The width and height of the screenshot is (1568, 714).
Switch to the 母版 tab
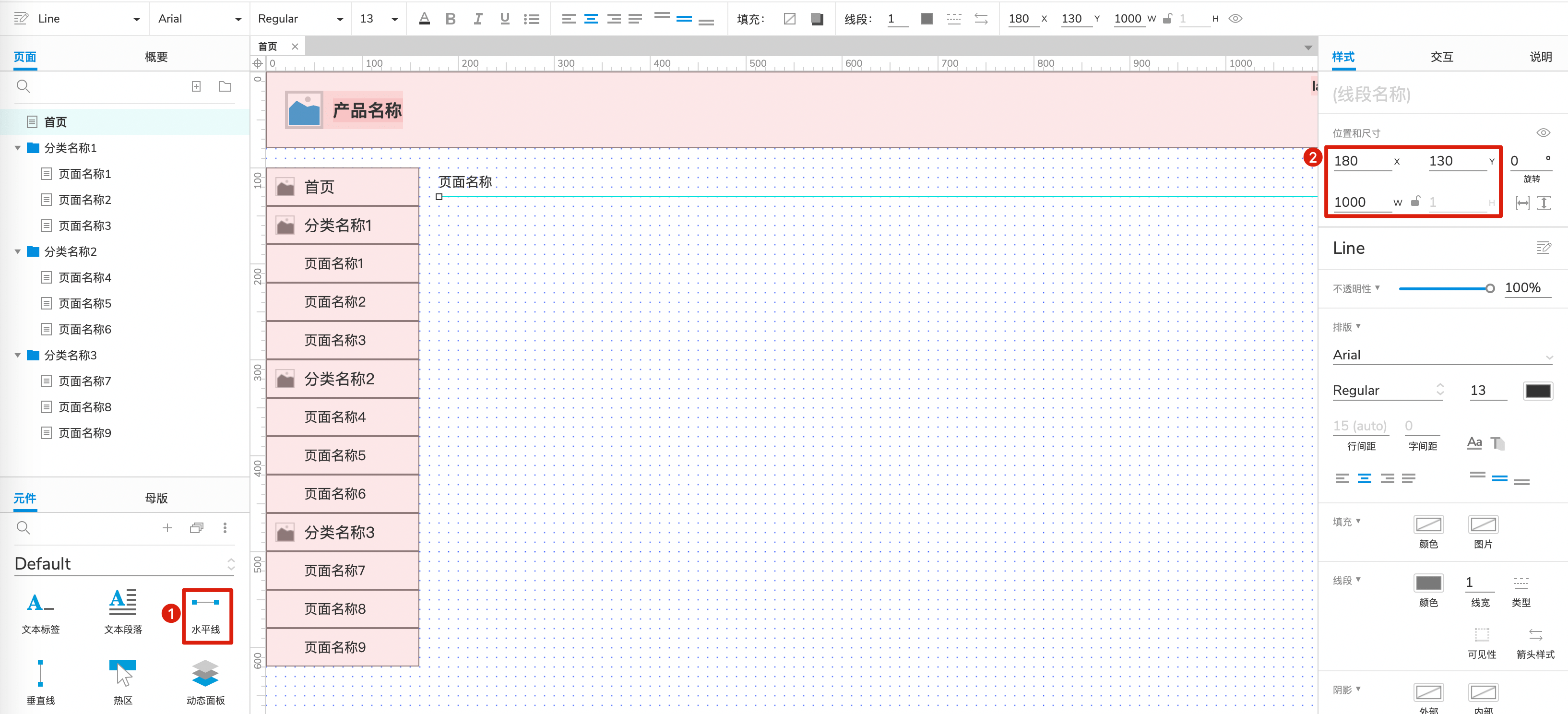coord(156,498)
